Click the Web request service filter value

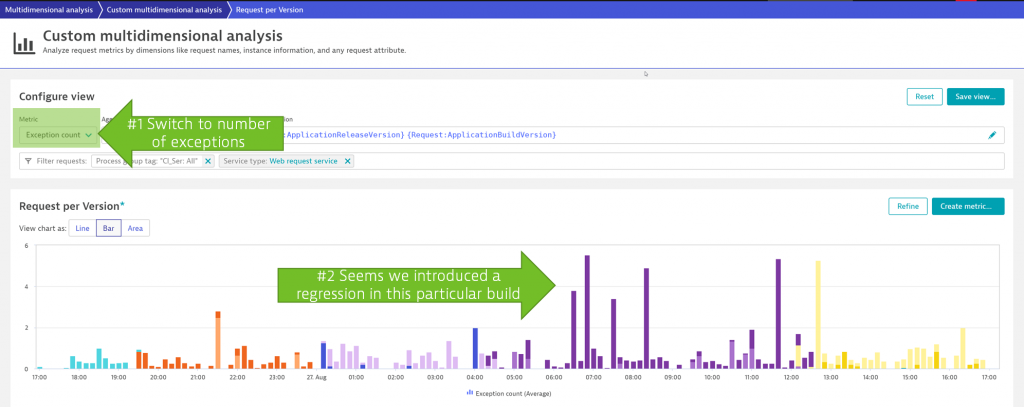click(x=303, y=161)
